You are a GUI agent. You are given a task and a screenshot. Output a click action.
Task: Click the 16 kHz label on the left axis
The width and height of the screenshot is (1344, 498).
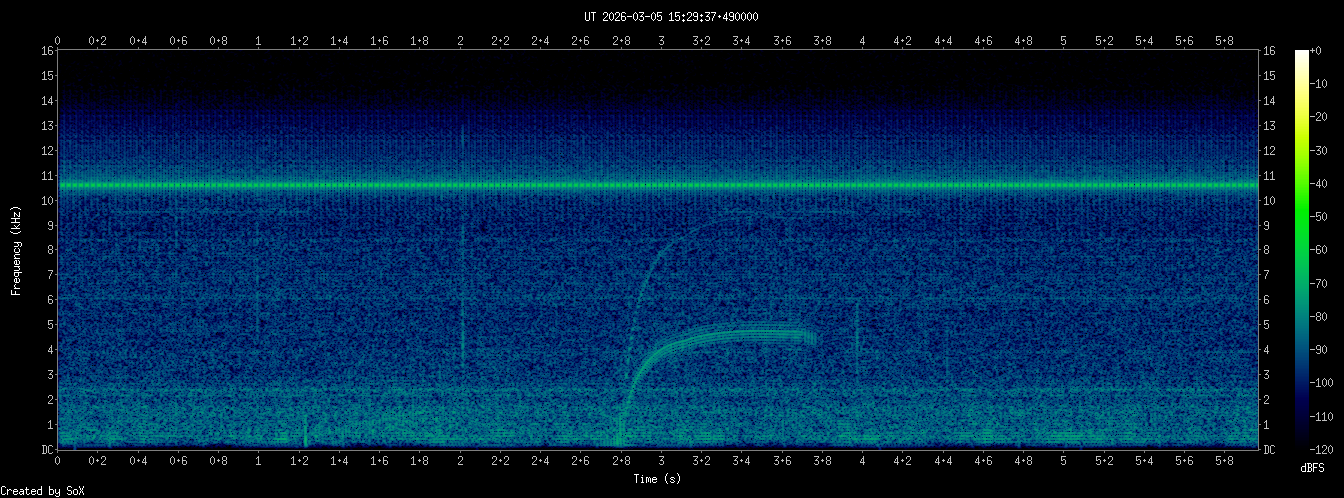pos(47,51)
